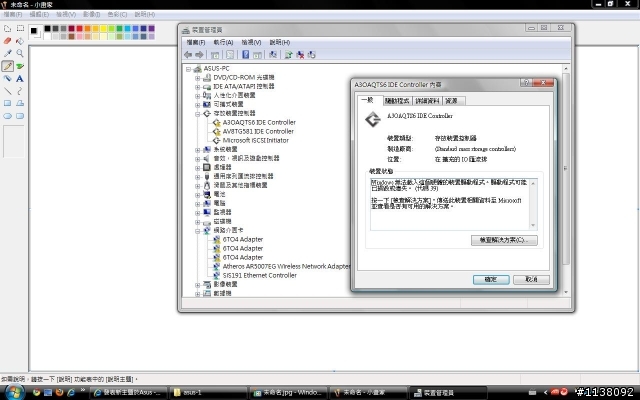
Task: Select the Rectangle shape tool
Action: [x=7, y=103]
